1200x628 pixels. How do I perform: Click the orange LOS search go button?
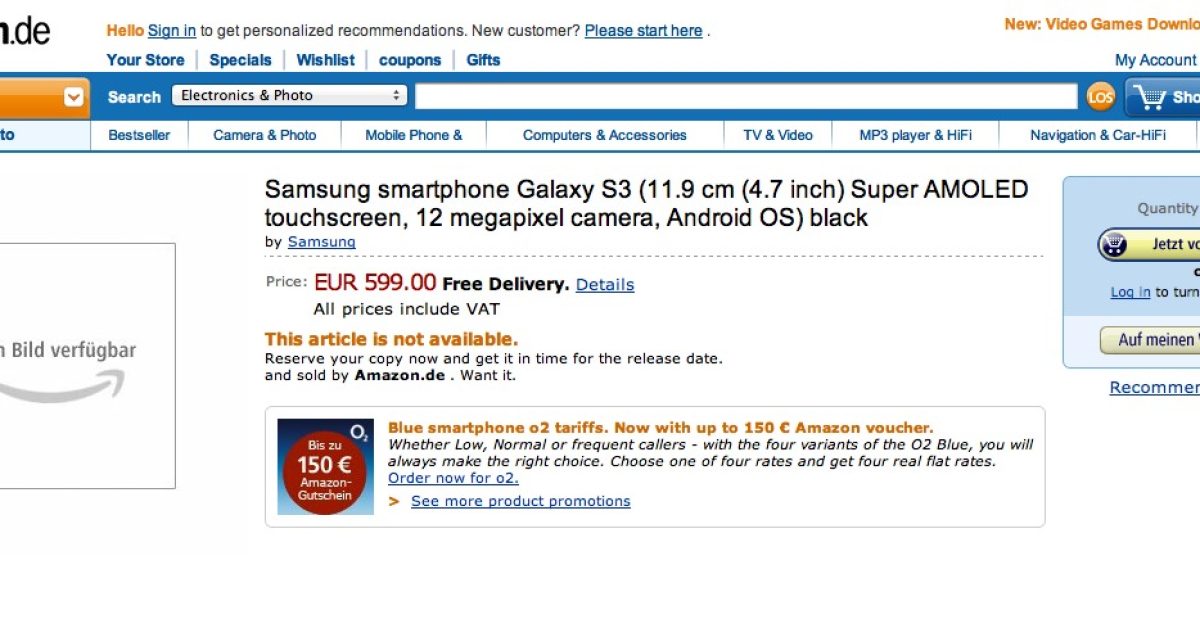coord(1100,97)
